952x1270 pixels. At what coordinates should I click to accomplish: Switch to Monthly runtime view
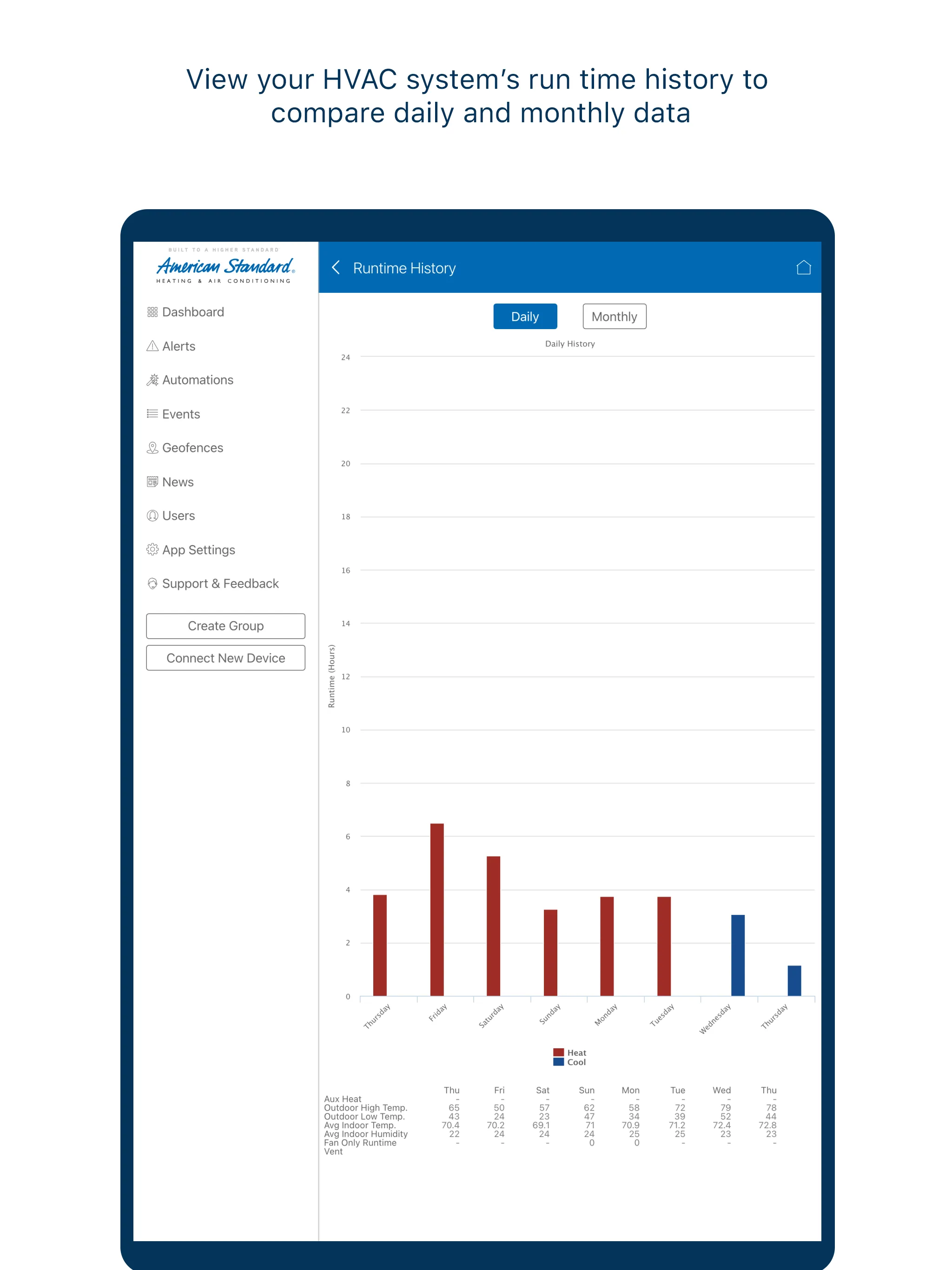pyautogui.click(x=613, y=316)
